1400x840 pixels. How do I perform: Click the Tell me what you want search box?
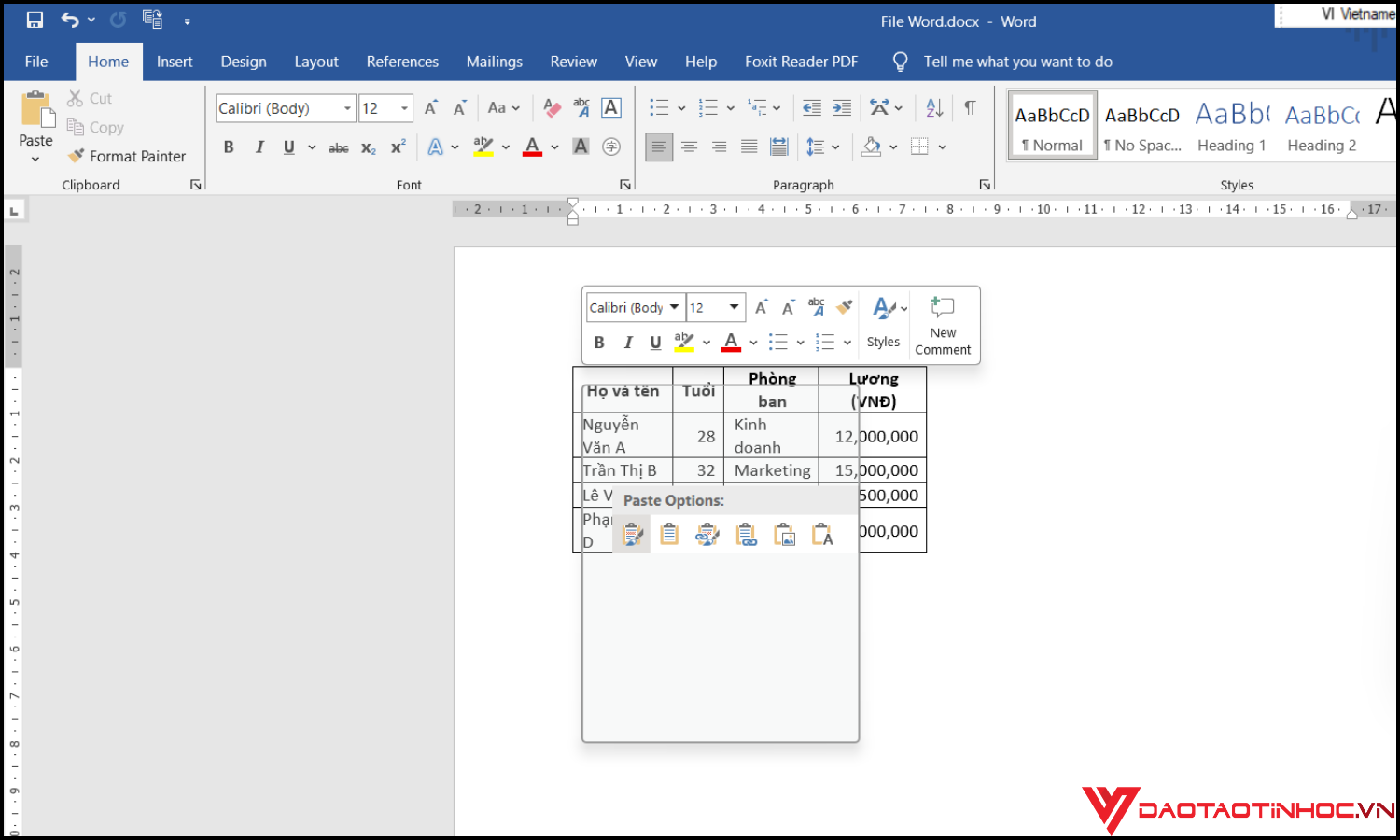coord(1017,62)
